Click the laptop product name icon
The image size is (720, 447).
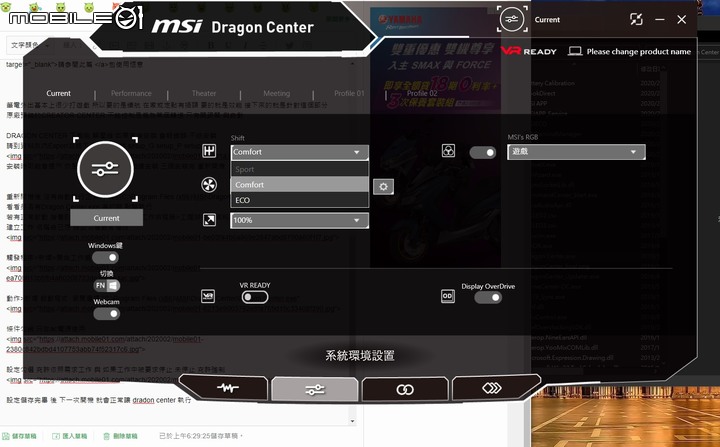575,51
